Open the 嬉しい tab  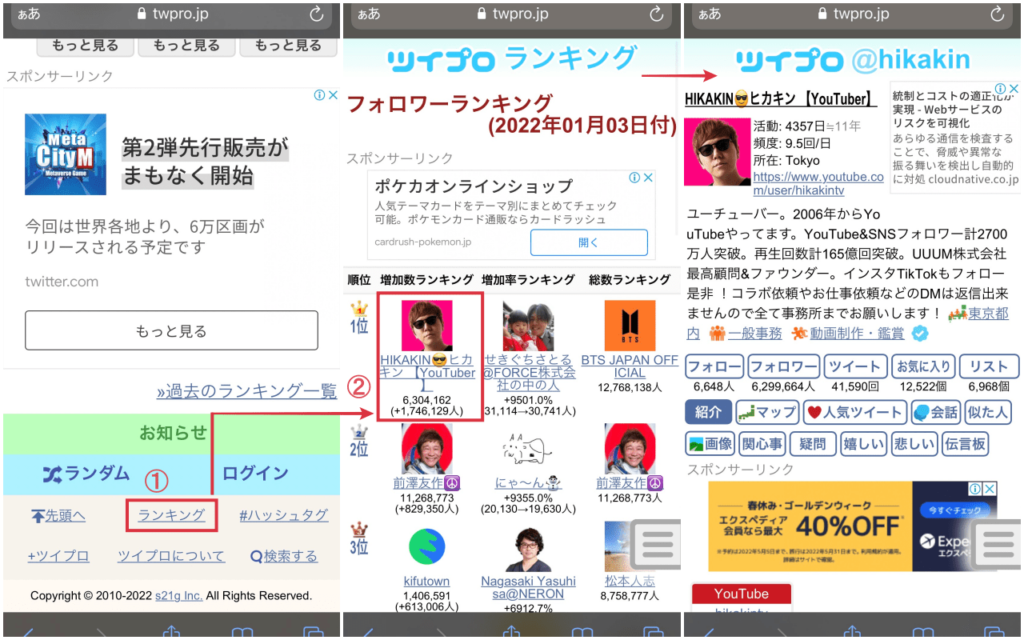click(863, 444)
